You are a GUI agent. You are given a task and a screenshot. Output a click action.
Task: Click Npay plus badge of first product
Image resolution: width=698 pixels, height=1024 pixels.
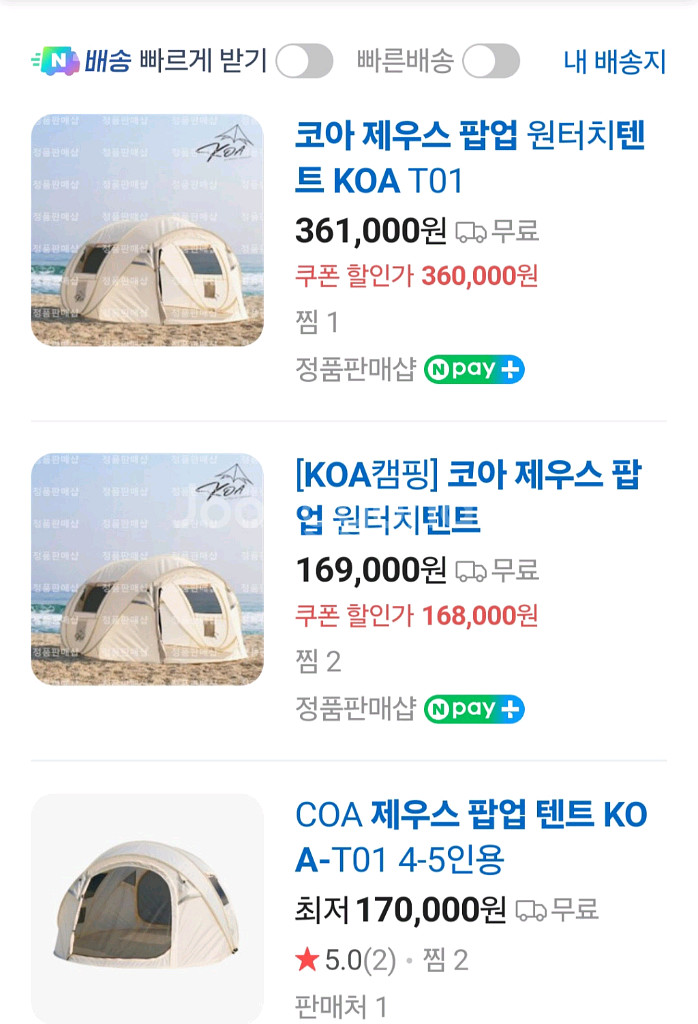point(474,369)
